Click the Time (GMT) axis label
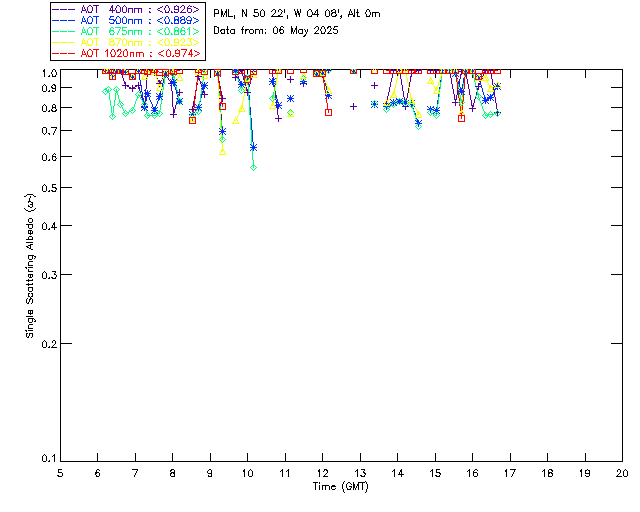Screen dimensions: 640x512 tap(341, 486)
